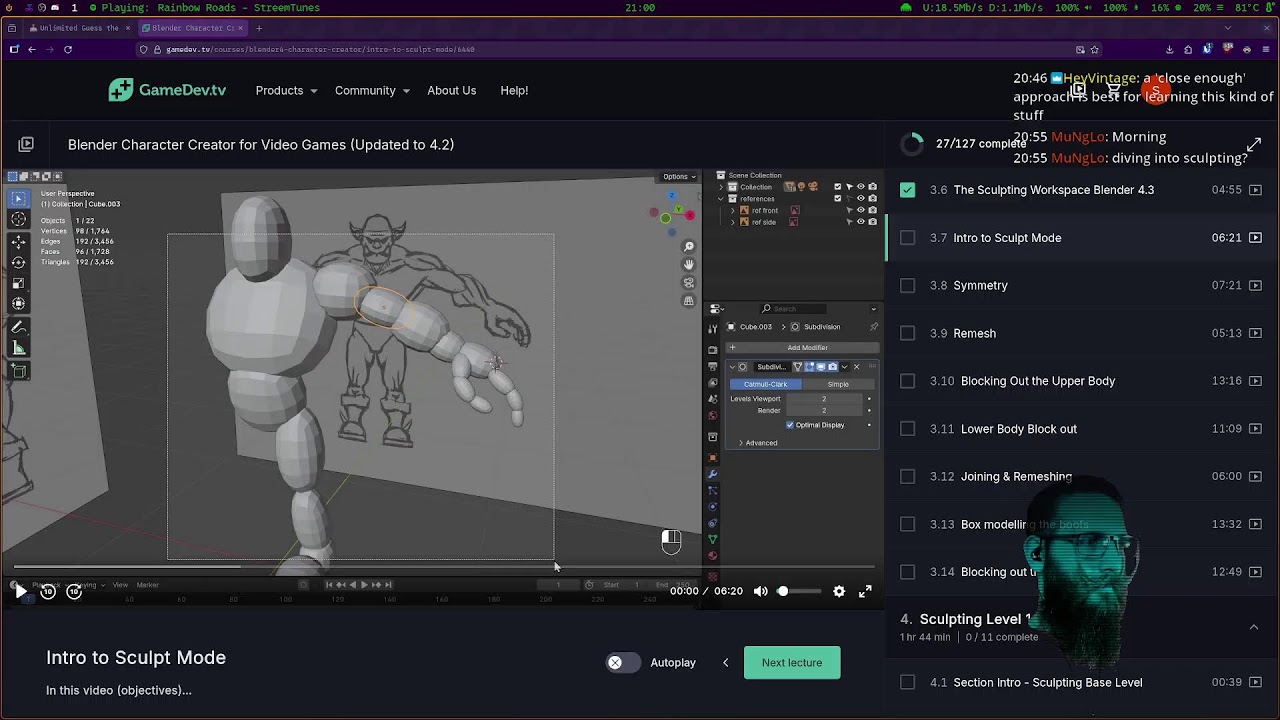Expand ref front item in outliner
The width and height of the screenshot is (1280, 720).
(732, 211)
